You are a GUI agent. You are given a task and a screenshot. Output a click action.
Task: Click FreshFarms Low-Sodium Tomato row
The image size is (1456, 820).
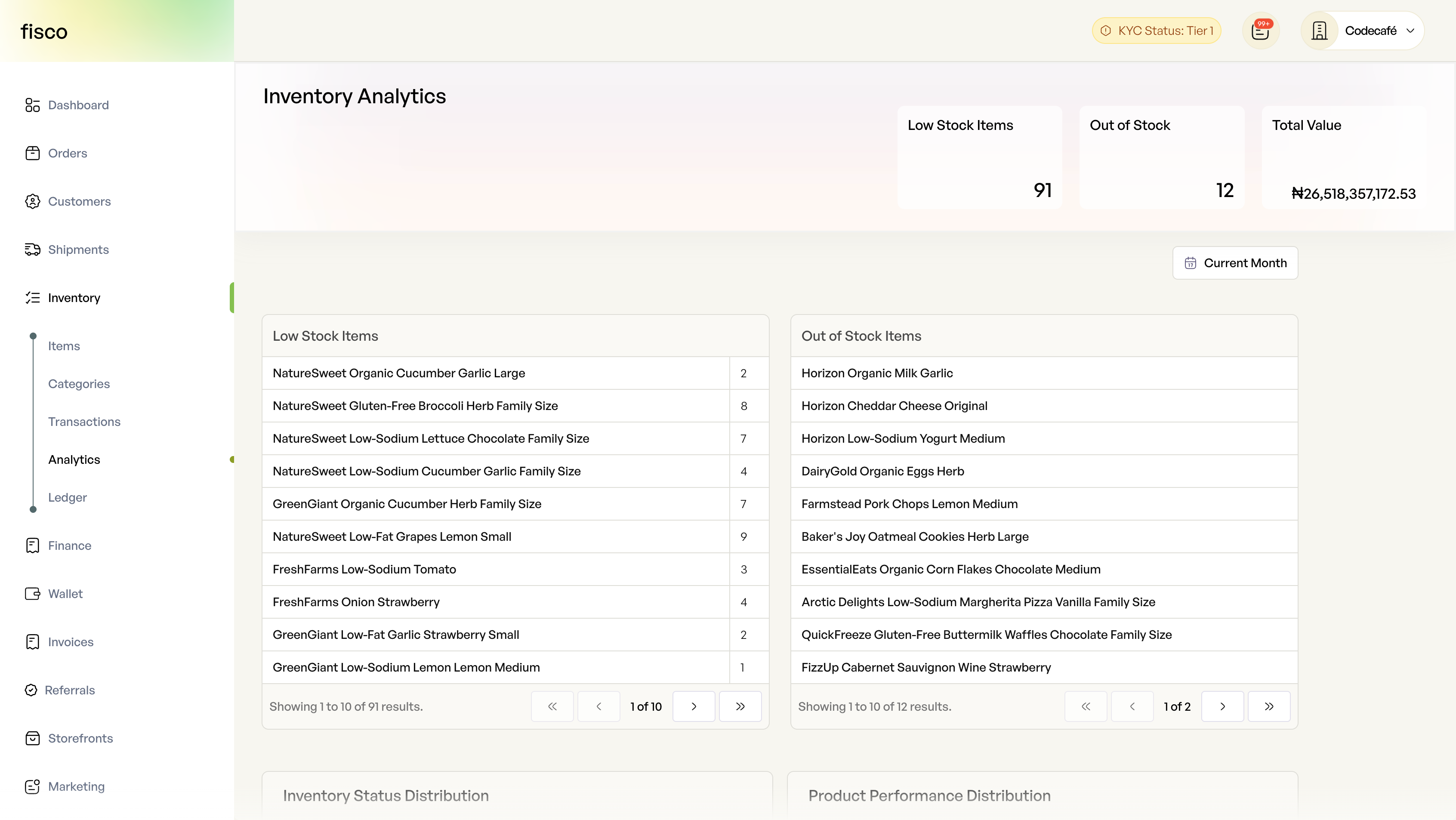[x=515, y=569]
